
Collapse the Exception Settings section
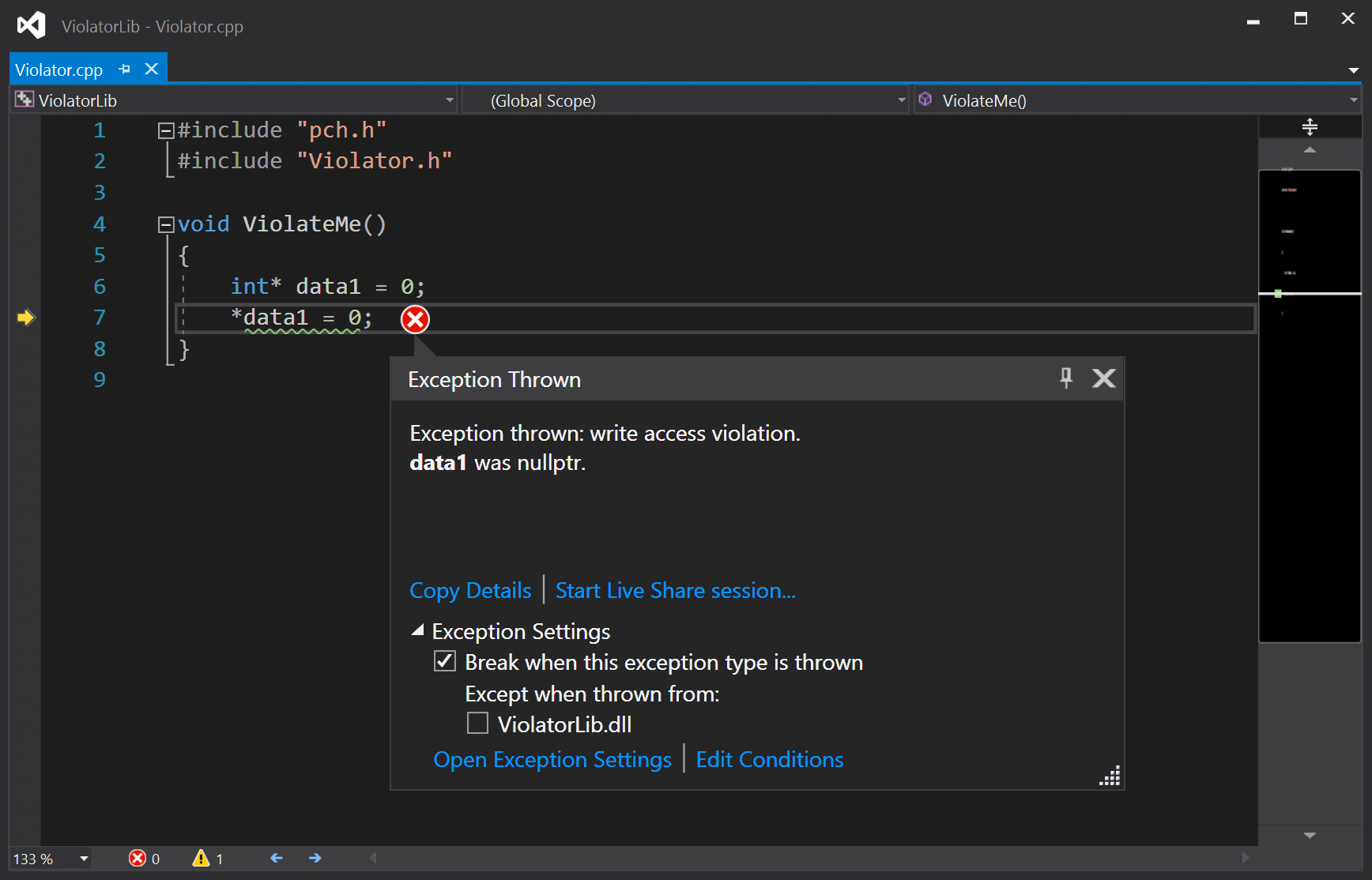point(417,630)
